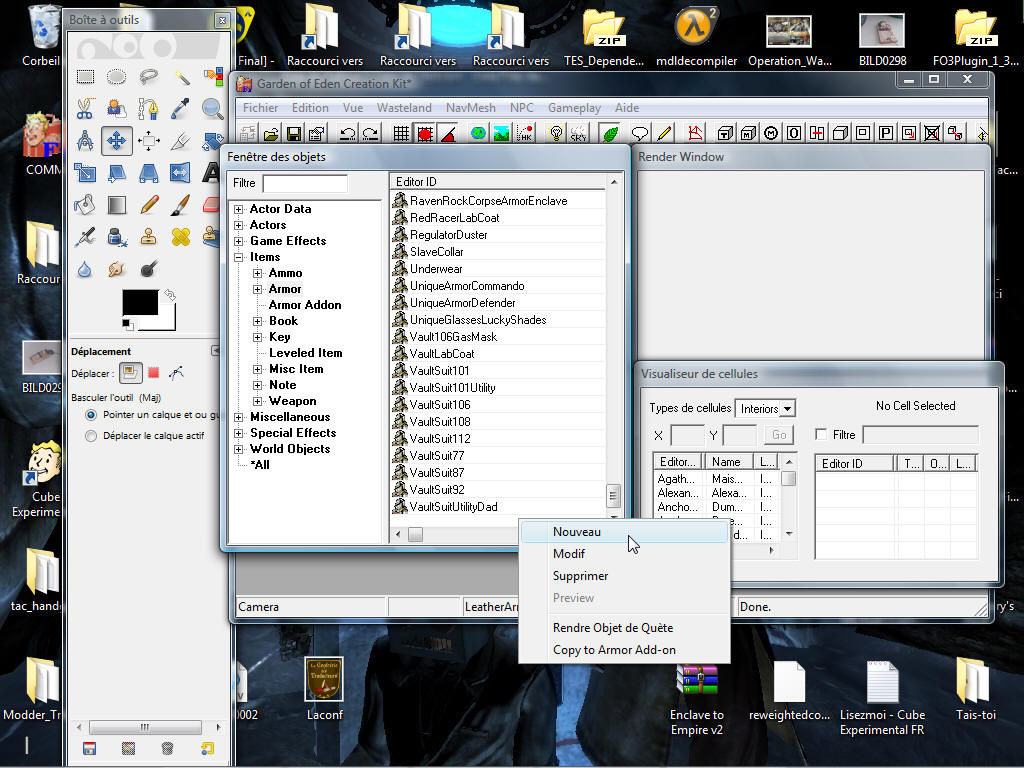This screenshot has width=1024, height=768.
Task: Select the Heal bandage tool
Action: [181, 236]
